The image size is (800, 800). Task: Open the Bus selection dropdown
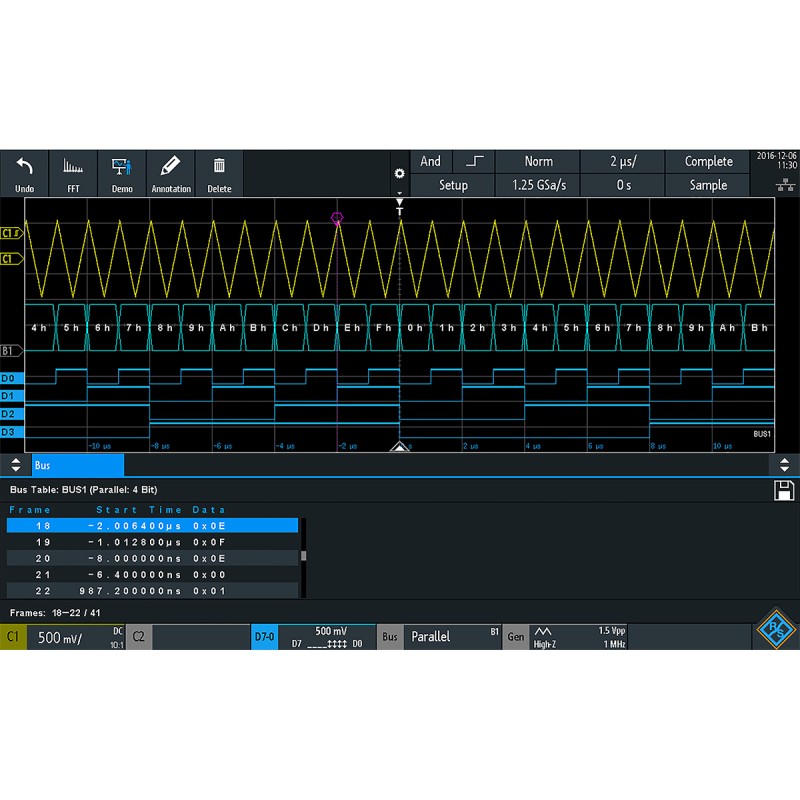coord(390,637)
